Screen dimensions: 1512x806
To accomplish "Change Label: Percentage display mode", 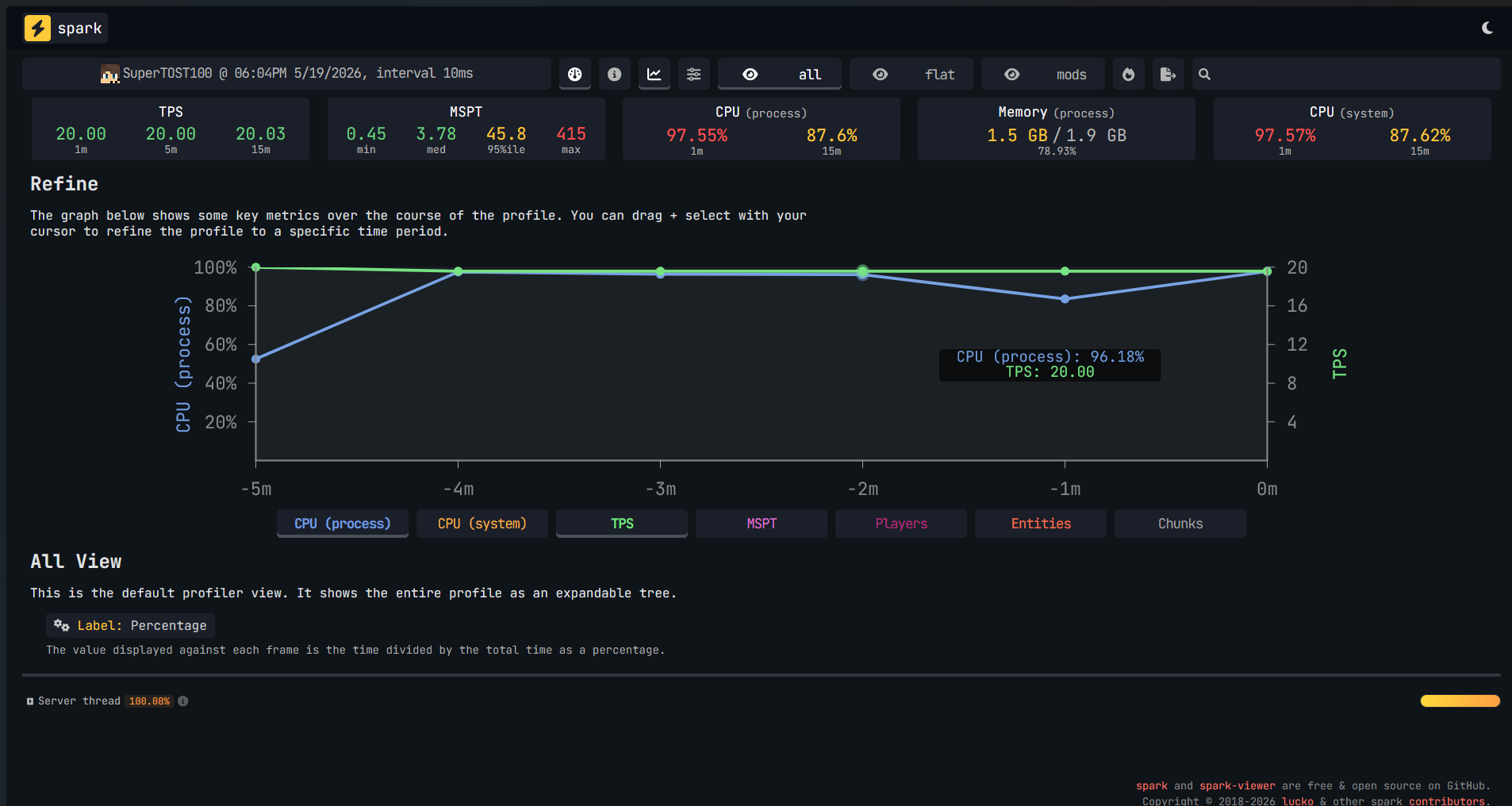I will (130, 625).
